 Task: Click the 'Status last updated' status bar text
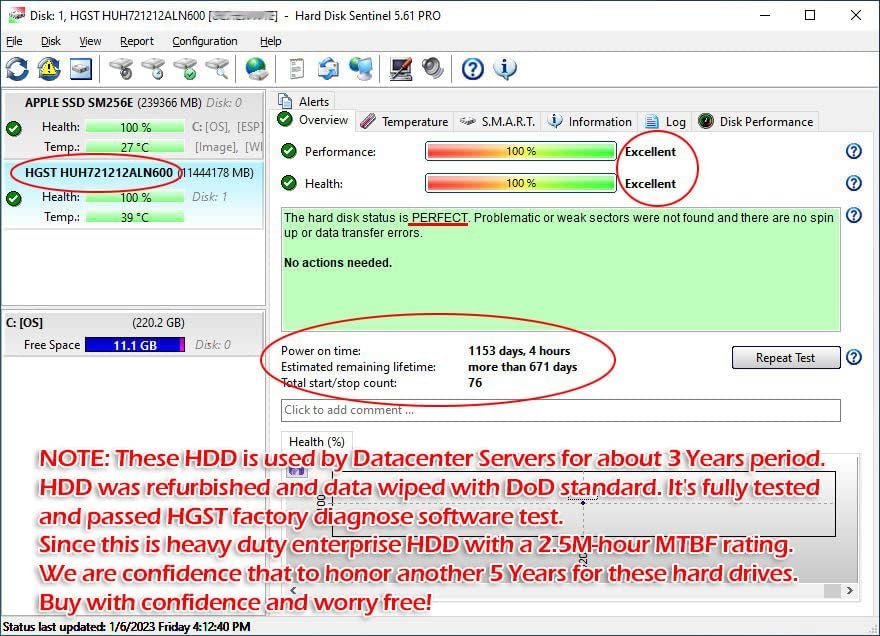pyautogui.click(x=126, y=626)
